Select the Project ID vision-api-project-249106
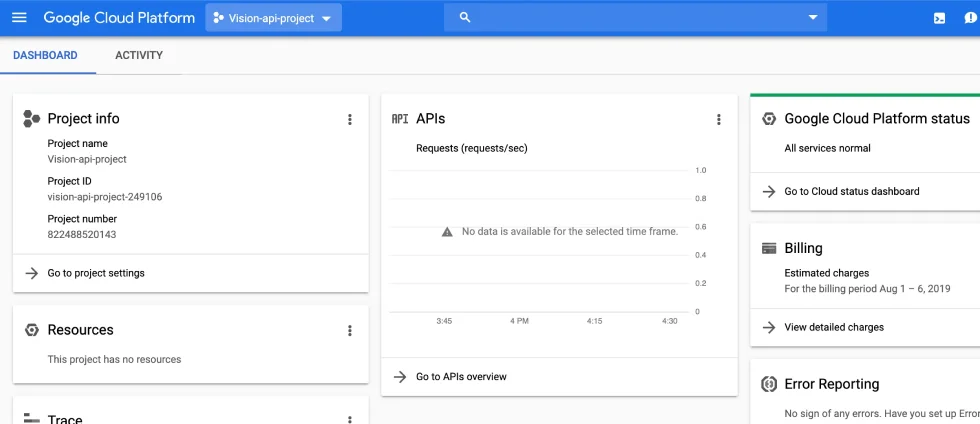The height and width of the screenshot is (424, 980). (x=105, y=197)
